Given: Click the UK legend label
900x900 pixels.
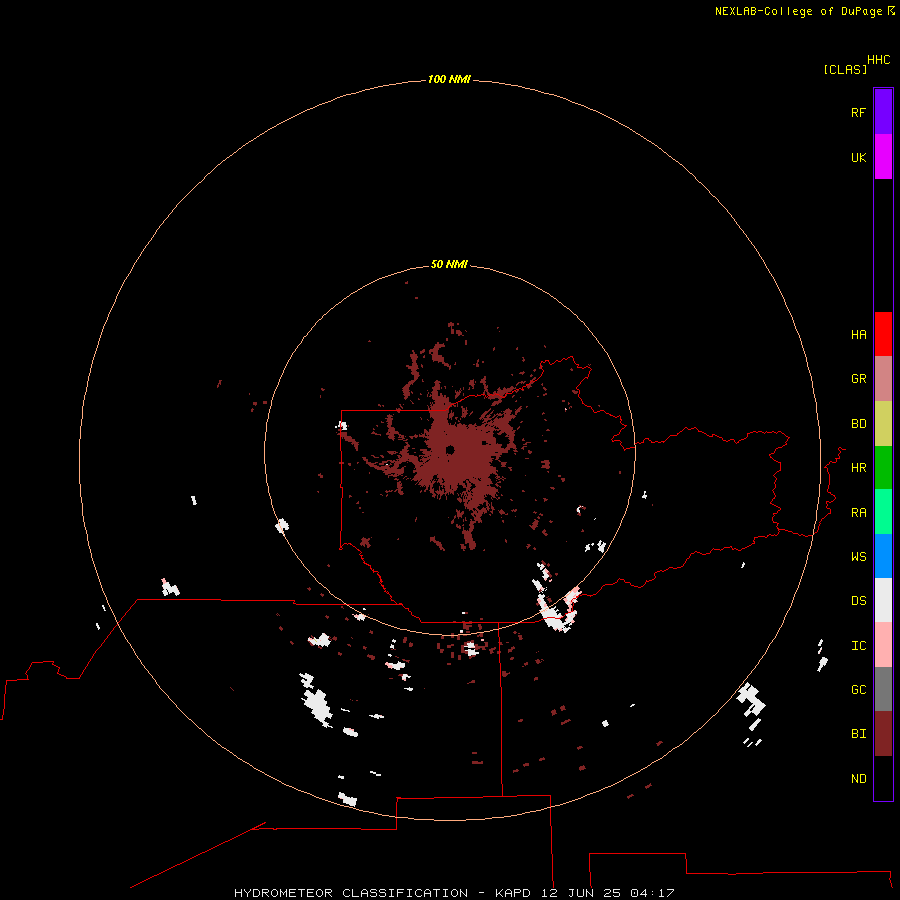Looking at the screenshot, I should click(858, 157).
